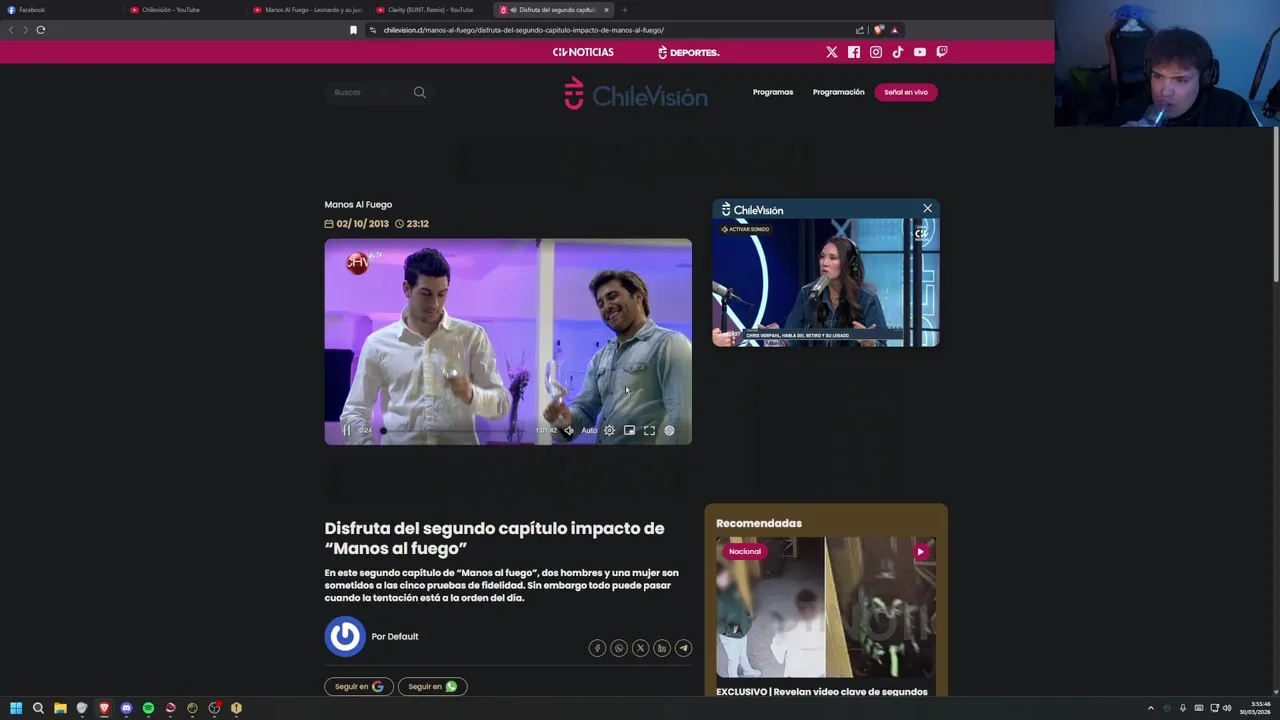Close the floating ChileVisión live player
The width and height of the screenshot is (1280, 720).
(x=927, y=209)
